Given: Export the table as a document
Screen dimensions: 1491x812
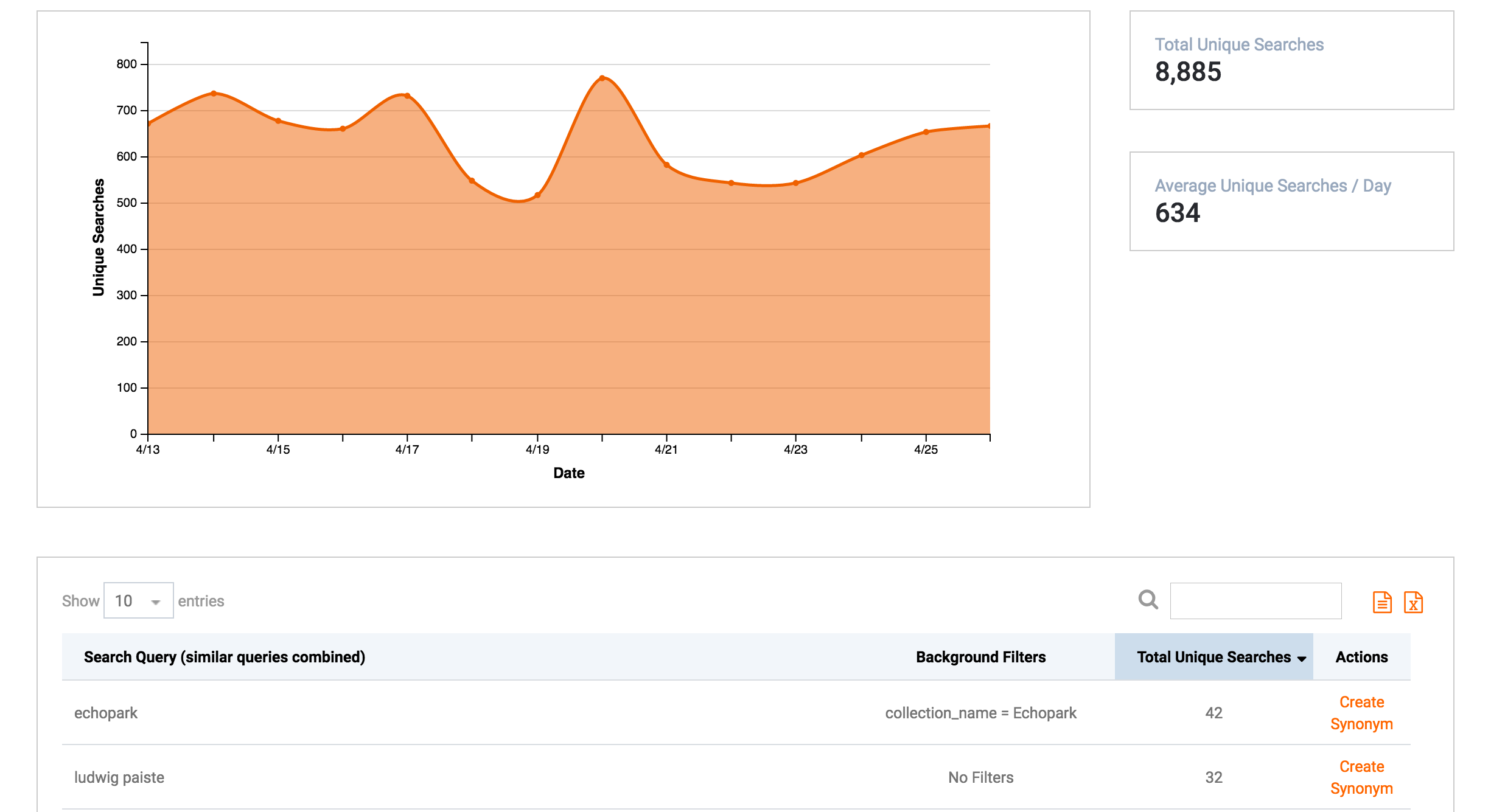Looking at the screenshot, I should [1381, 602].
